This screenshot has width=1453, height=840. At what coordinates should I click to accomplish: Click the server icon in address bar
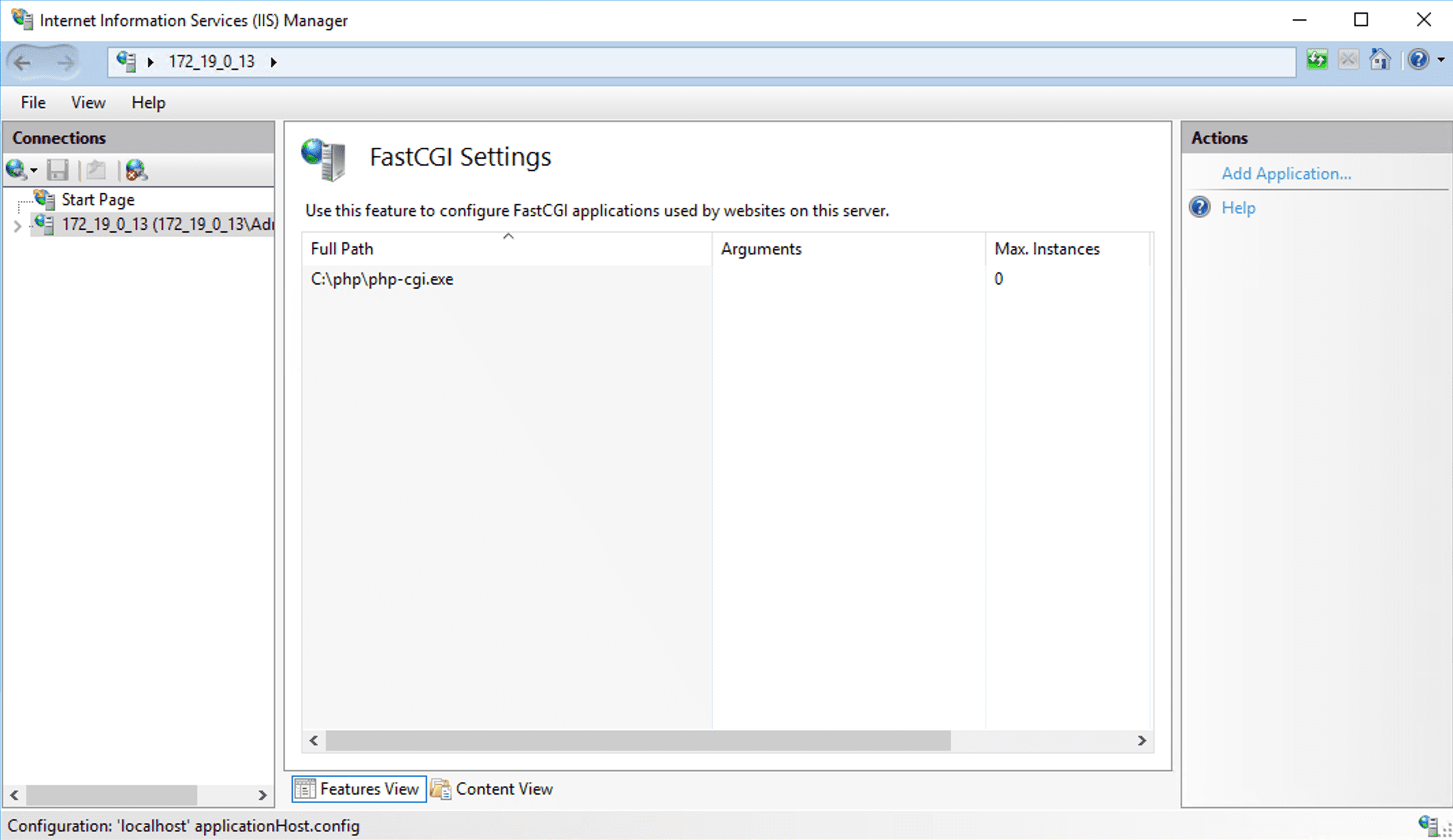[126, 62]
